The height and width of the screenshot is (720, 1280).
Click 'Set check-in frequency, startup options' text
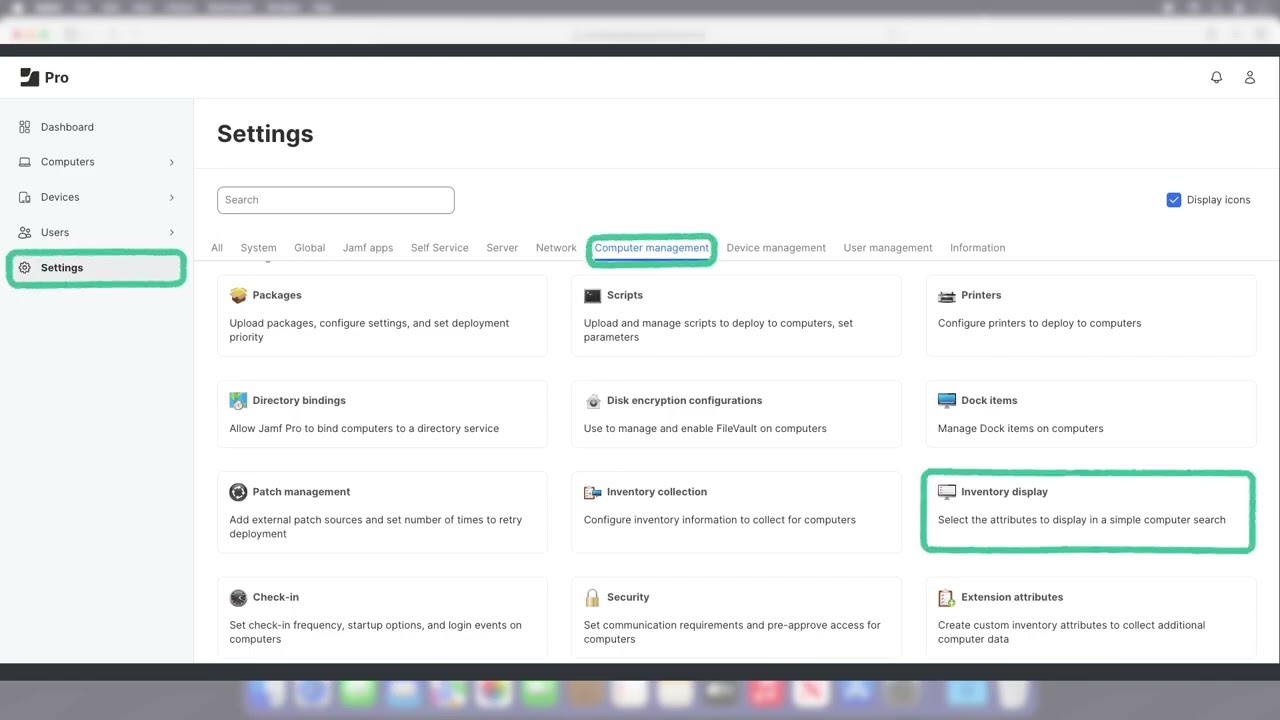coord(375,632)
